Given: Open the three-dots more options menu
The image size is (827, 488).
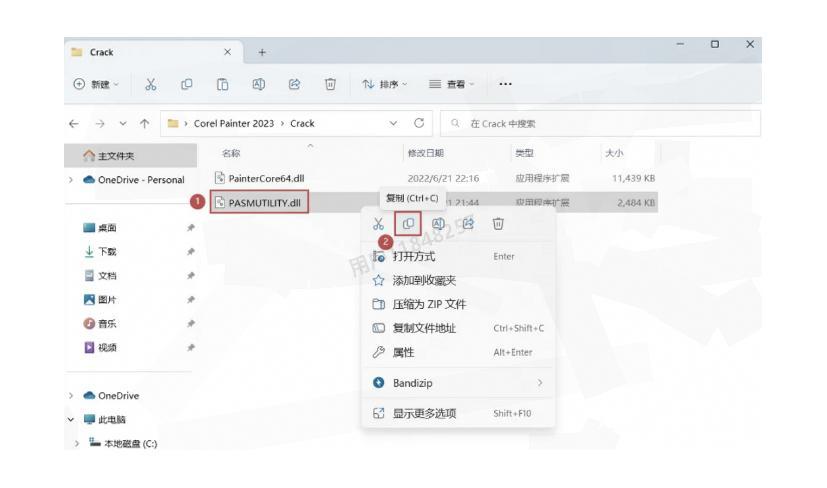Looking at the screenshot, I should (x=505, y=84).
